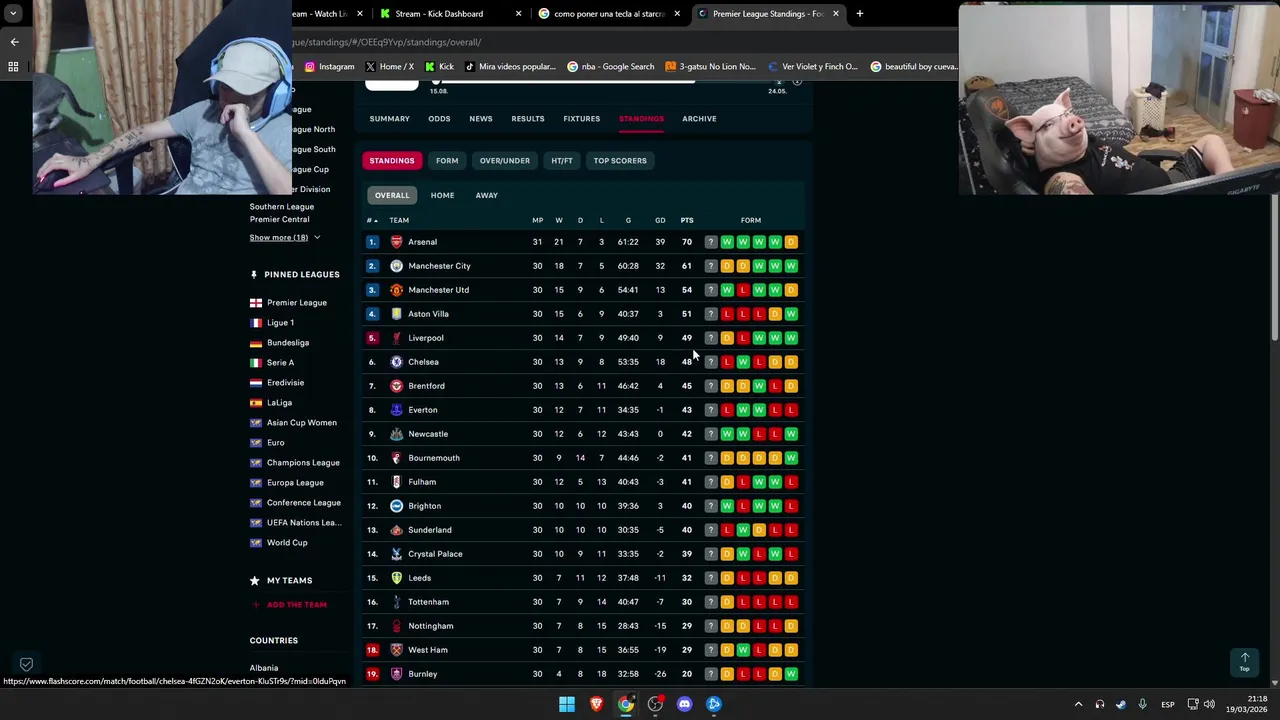This screenshot has height=720, width=1280.
Task: Open Discord from the taskbar
Action: click(684, 704)
